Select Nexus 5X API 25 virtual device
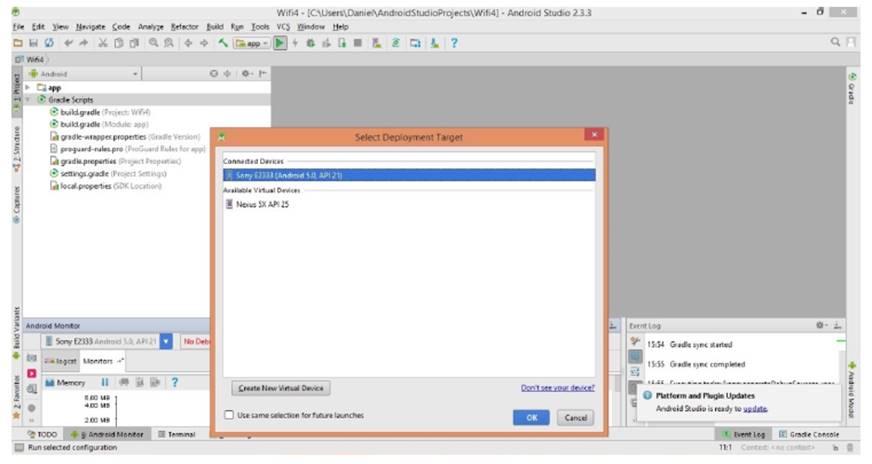This screenshot has height=464, width=872. coord(262,204)
